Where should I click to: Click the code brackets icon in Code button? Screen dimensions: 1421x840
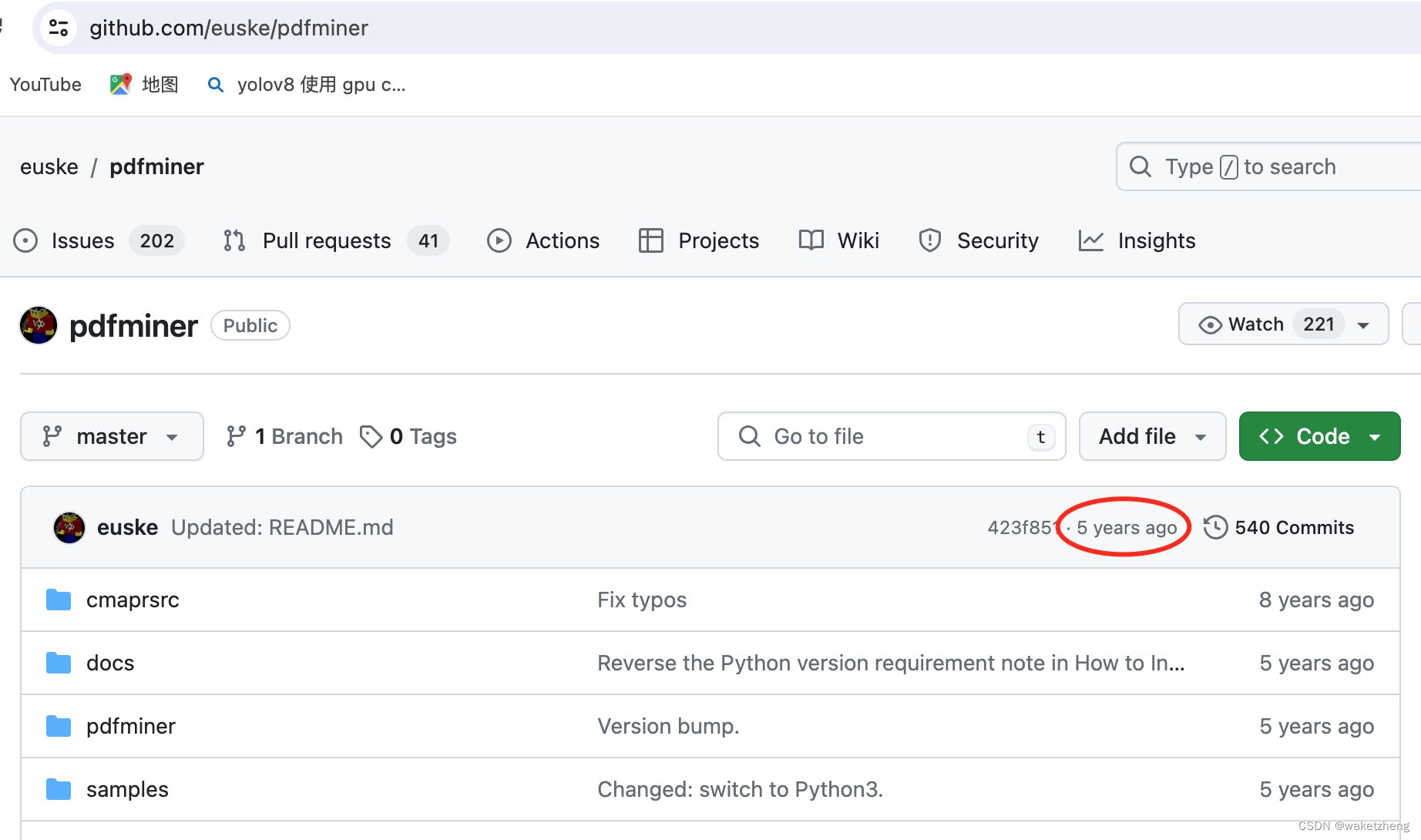[1272, 436]
